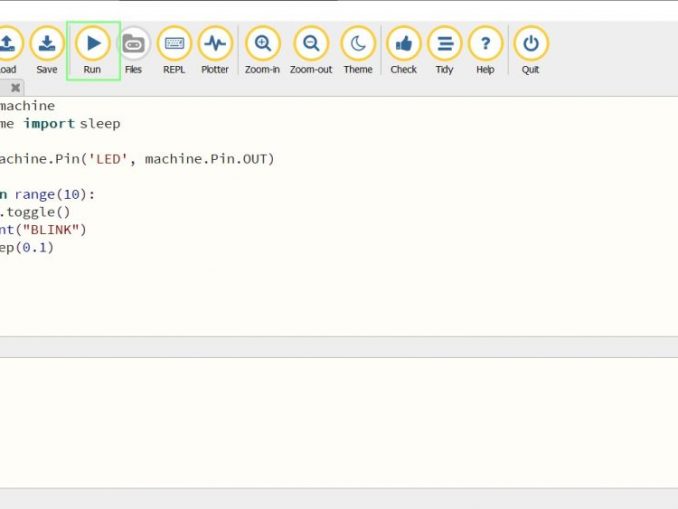The image size is (678, 509).
Task: Click the line with range(10)
Action: click(47, 195)
